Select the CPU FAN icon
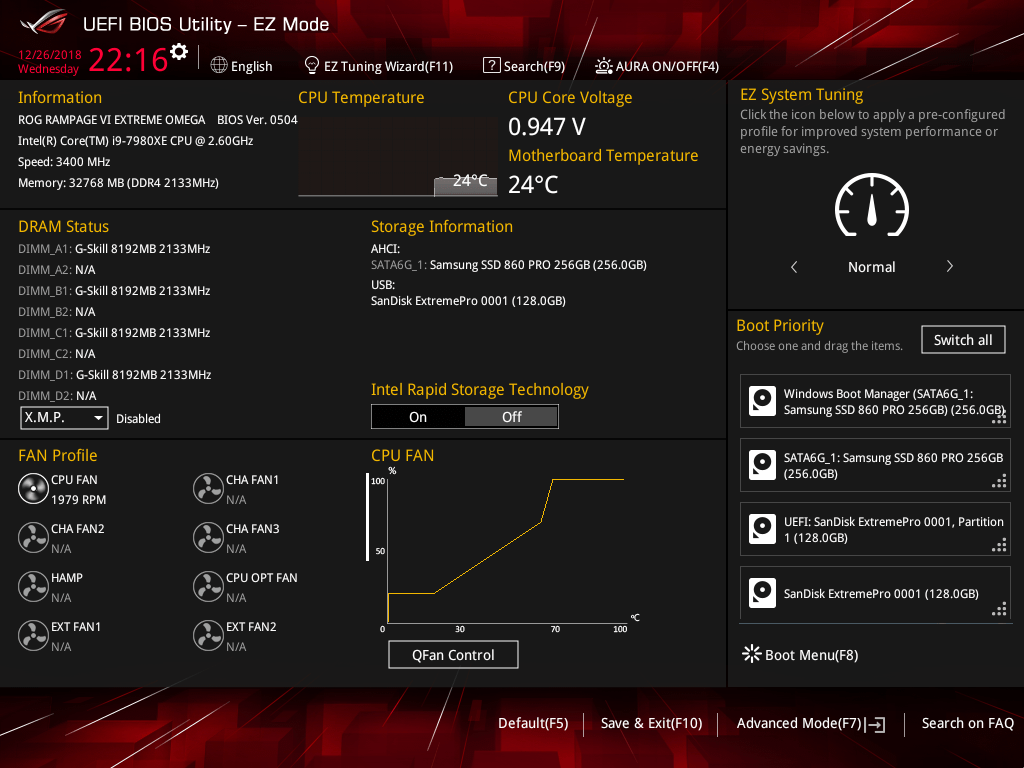The width and height of the screenshot is (1024, 768). tap(33, 488)
